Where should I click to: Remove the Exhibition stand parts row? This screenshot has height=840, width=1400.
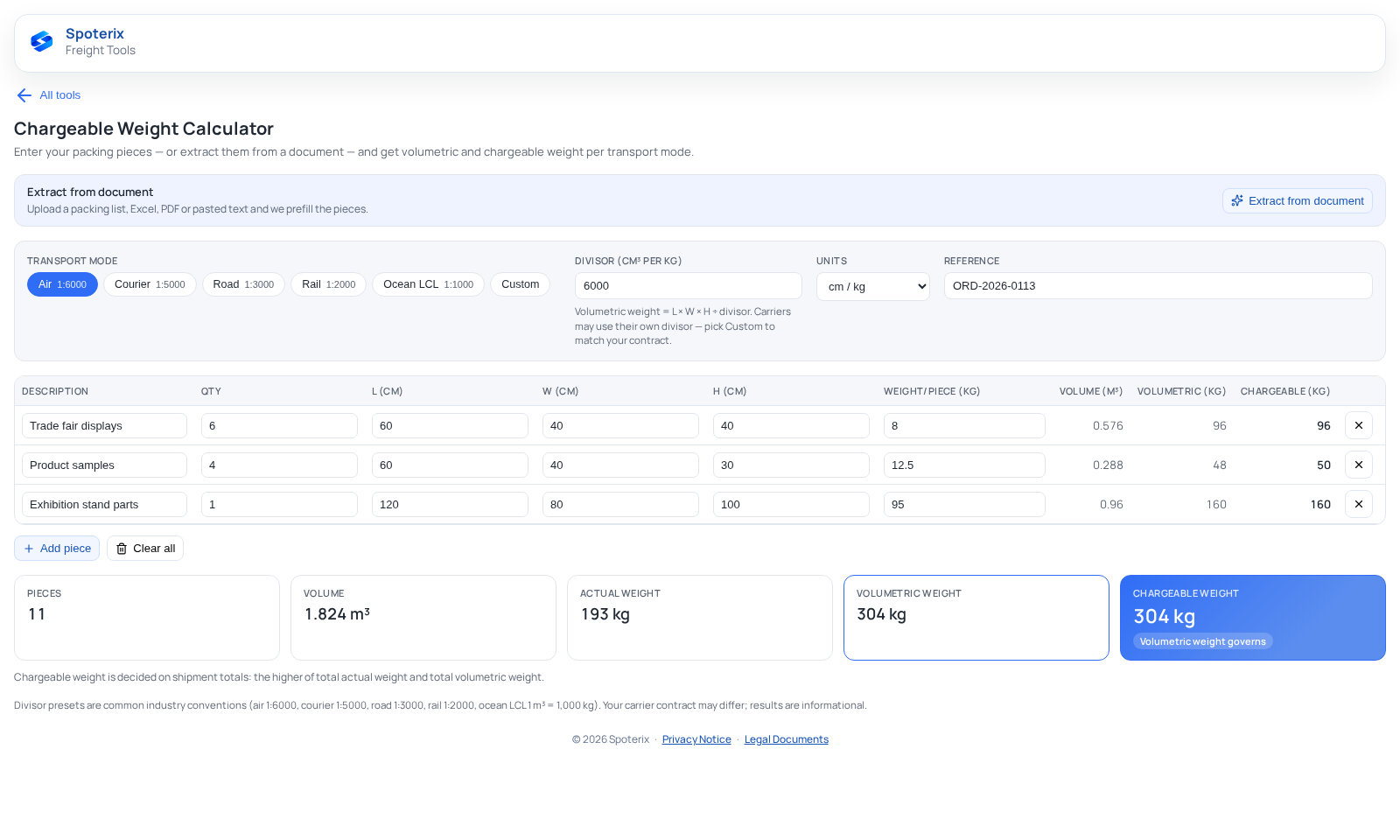tap(1358, 504)
